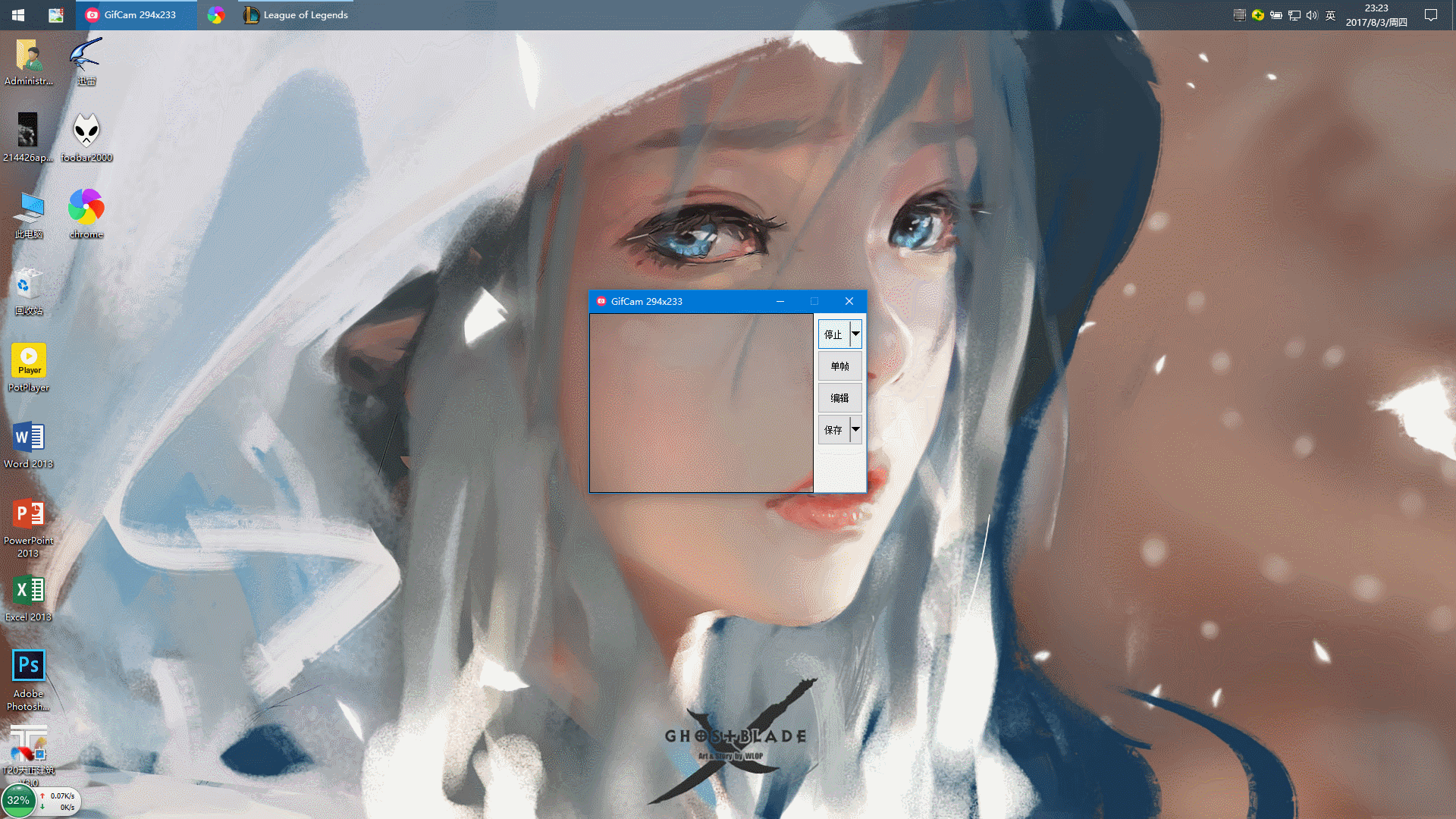
Task: Open the volume speaker tray icon
Action: pyautogui.click(x=1312, y=15)
